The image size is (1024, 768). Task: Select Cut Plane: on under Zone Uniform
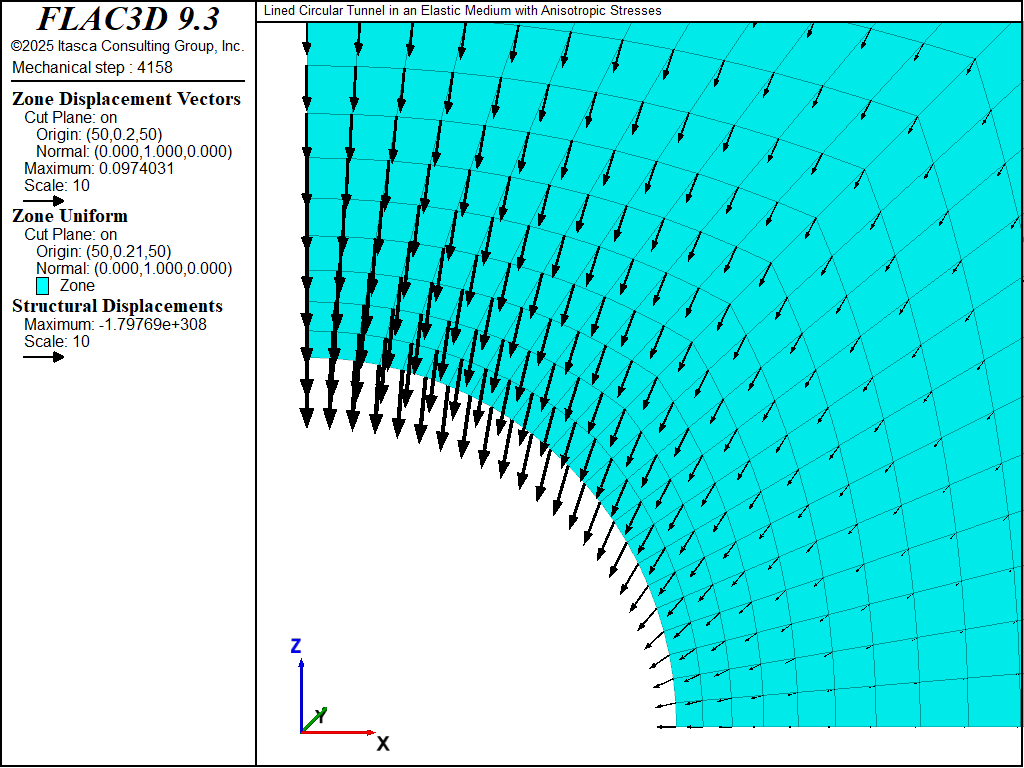click(70, 234)
